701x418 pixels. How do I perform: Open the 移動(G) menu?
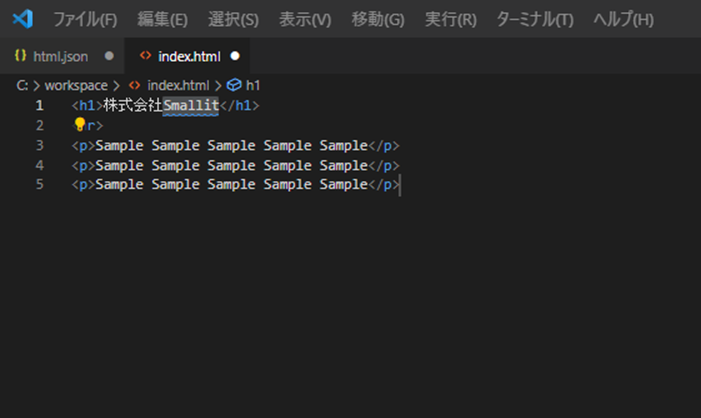pos(378,20)
